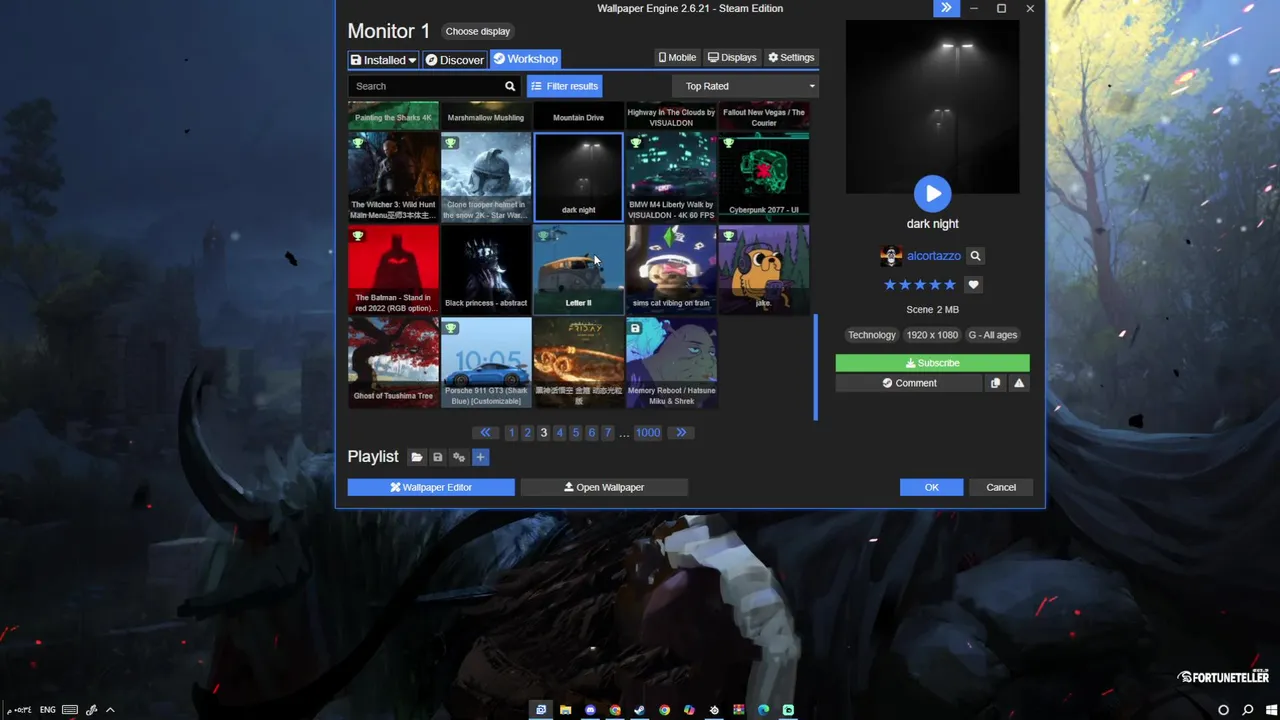
Task: Open the taskbar search magnifier in the tray
Action: pyautogui.click(x=1248, y=710)
